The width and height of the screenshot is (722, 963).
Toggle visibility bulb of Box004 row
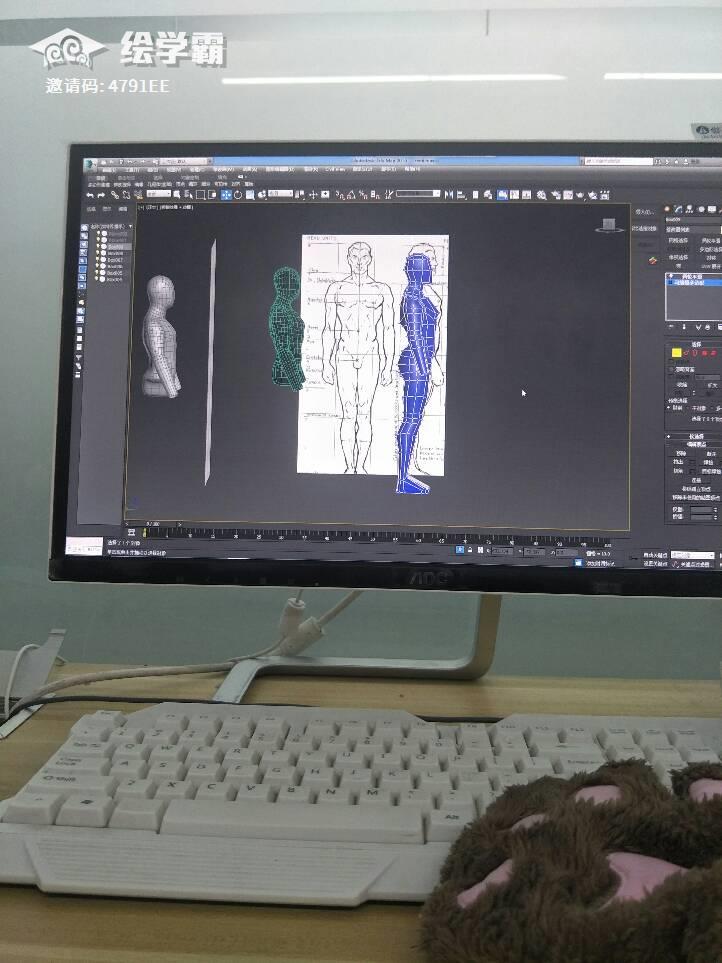click(x=96, y=279)
